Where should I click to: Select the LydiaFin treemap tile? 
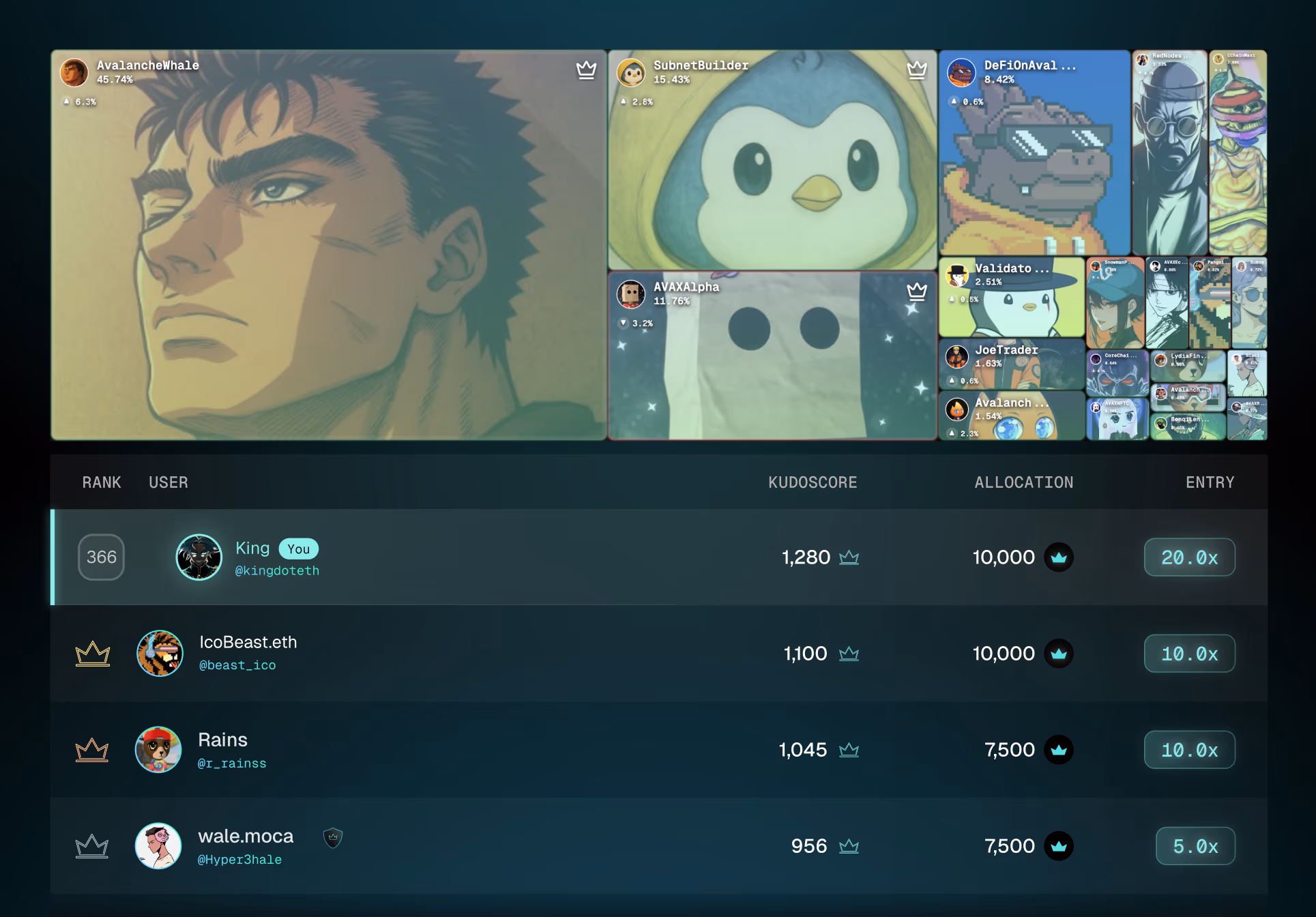(x=1188, y=366)
